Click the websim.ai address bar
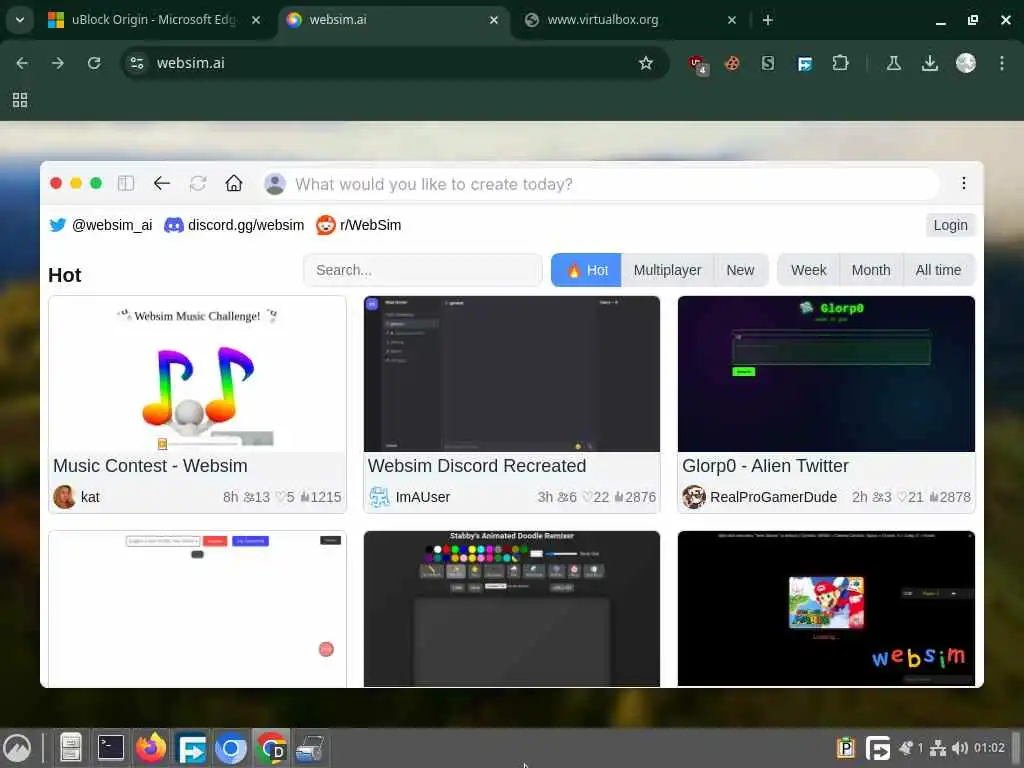1024x768 pixels. pyautogui.click(x=395, y=63)
